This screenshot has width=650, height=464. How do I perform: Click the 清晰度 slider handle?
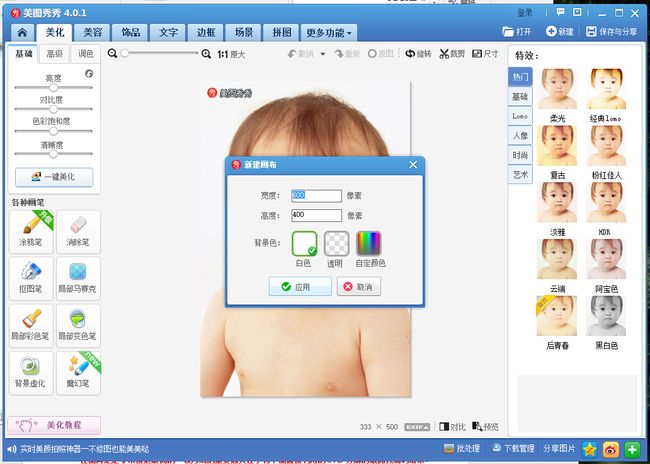pyautogui.click(x=53, y=154)
